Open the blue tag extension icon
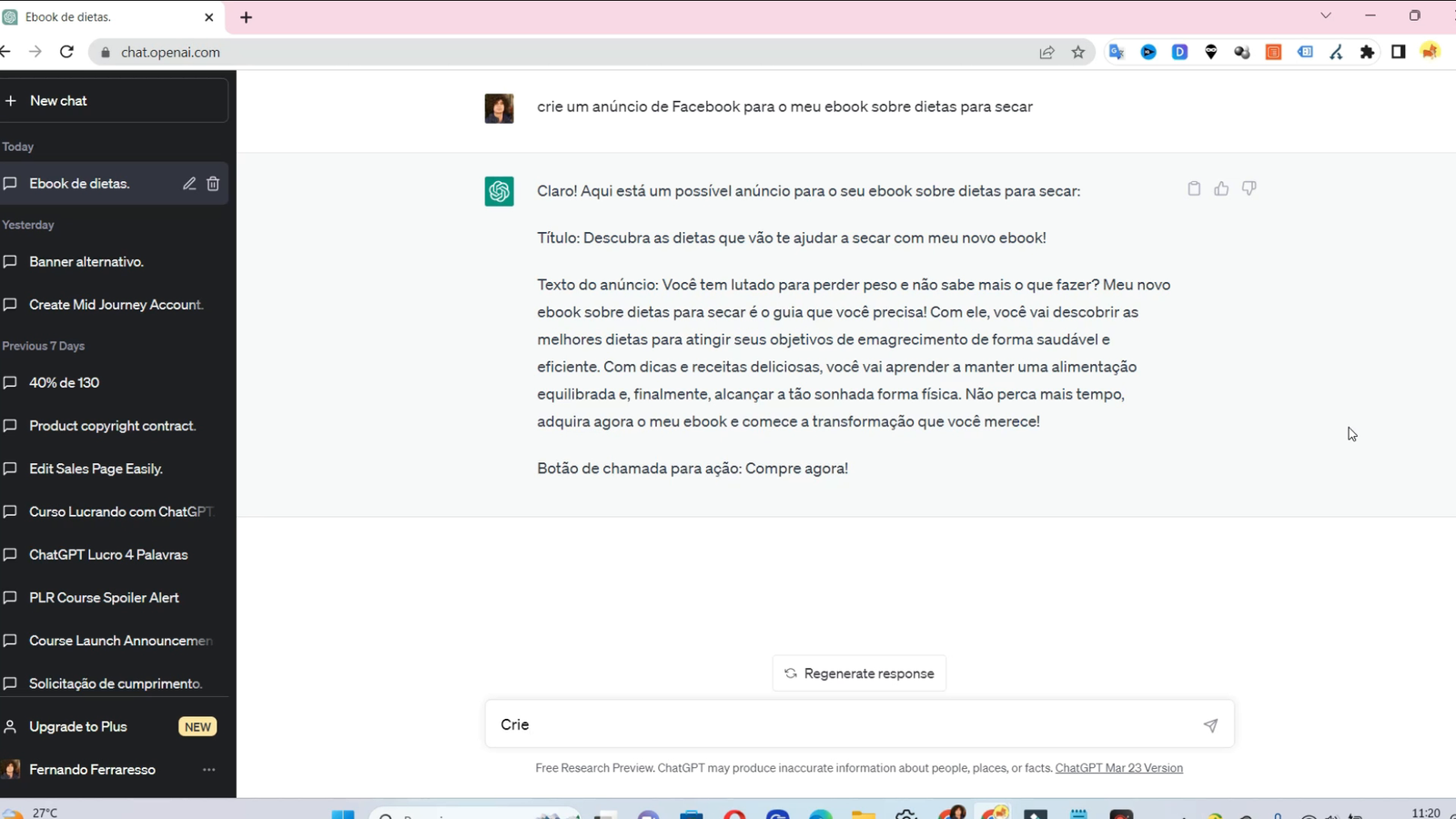 point(1305,53)
